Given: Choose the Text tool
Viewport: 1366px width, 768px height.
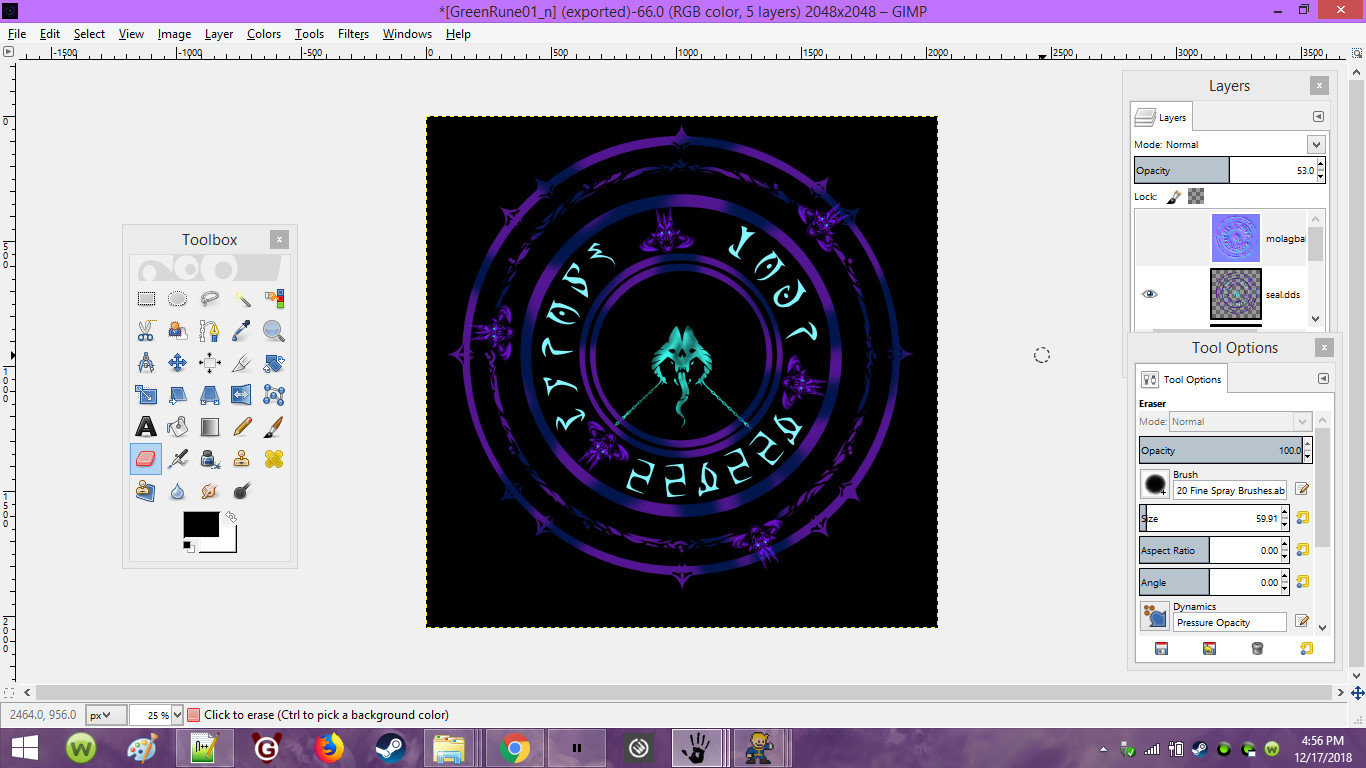Looking at the screenshot, I should [146, 427].
